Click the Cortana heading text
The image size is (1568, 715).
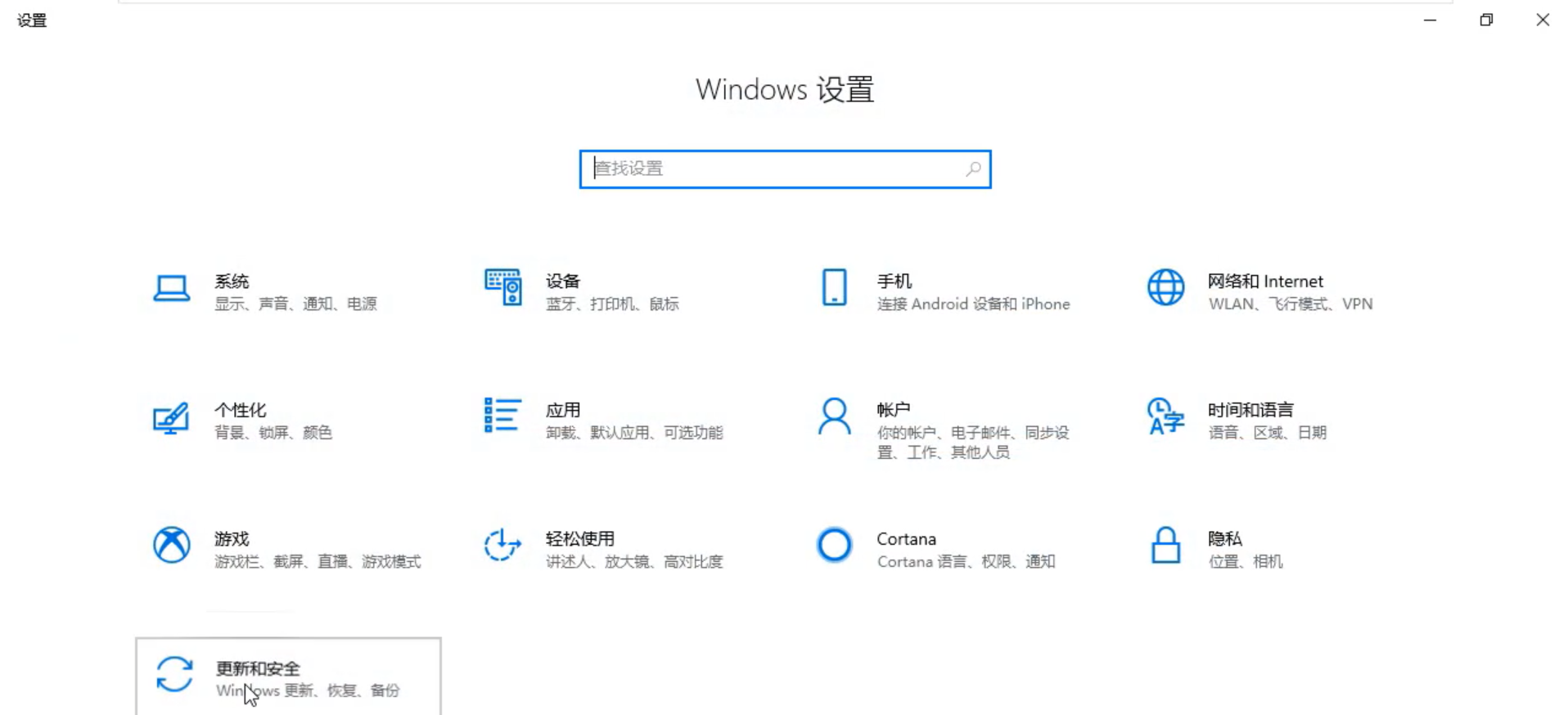point(906,539)
